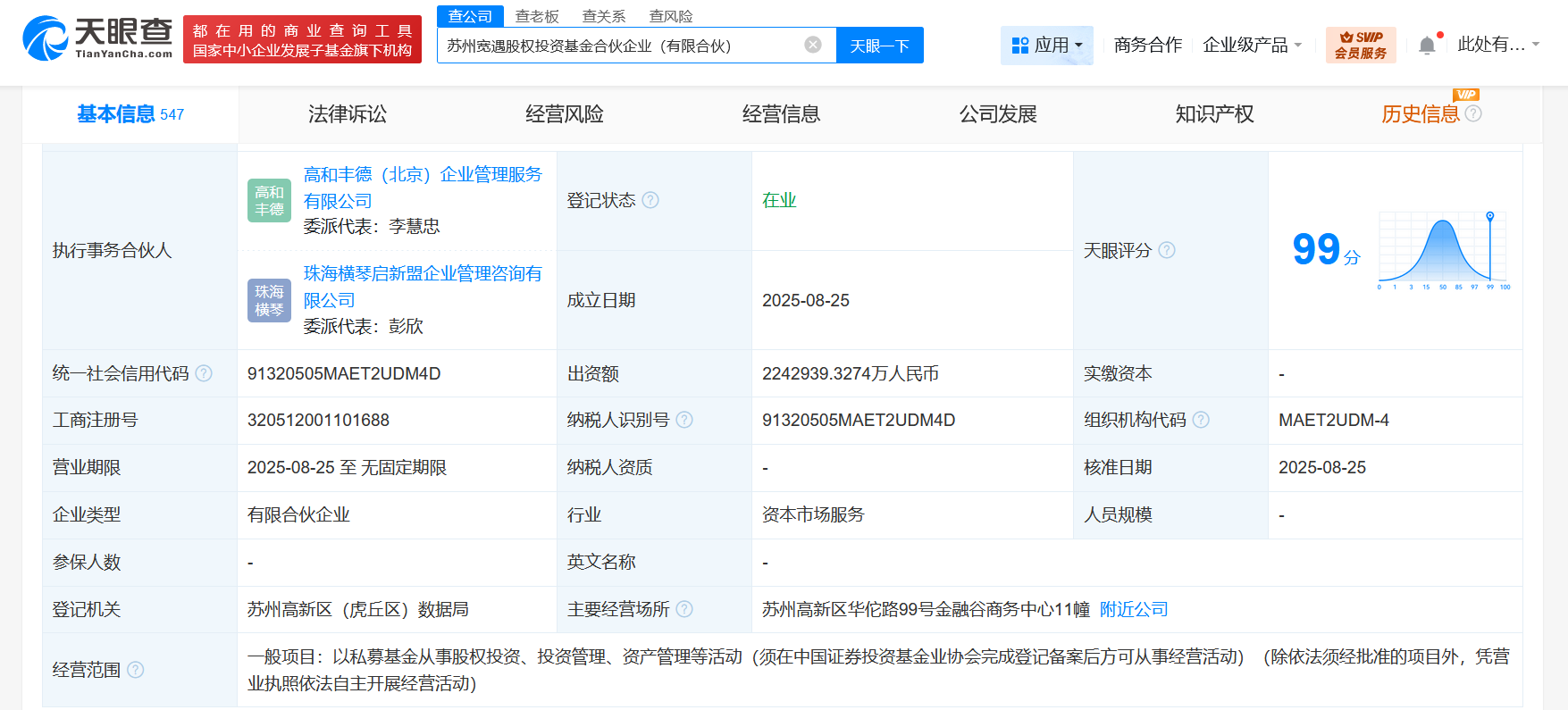The width and height of the screenshot is (1568, 710).
Task: Click the SVIP member service badge
Action: click(x=1360, y=45)
